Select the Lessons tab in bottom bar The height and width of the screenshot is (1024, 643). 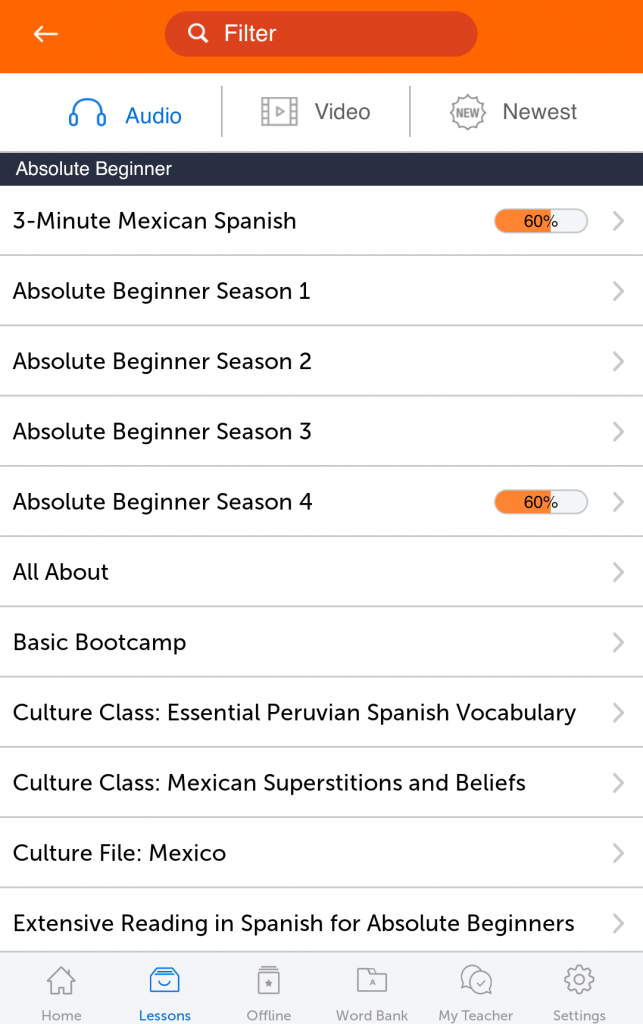(165, 993)
